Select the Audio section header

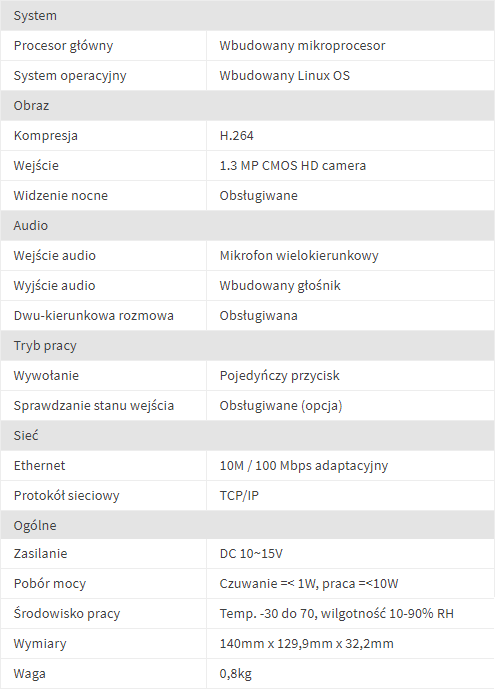[x=247, y=225]
